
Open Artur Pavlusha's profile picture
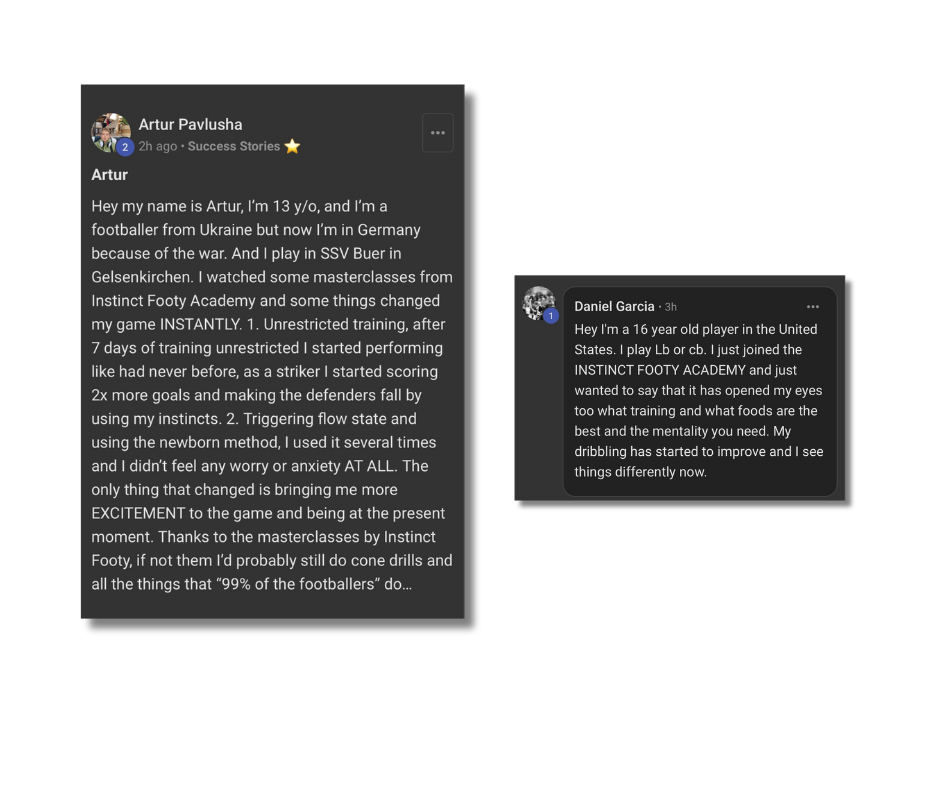[x=108, y=130]
